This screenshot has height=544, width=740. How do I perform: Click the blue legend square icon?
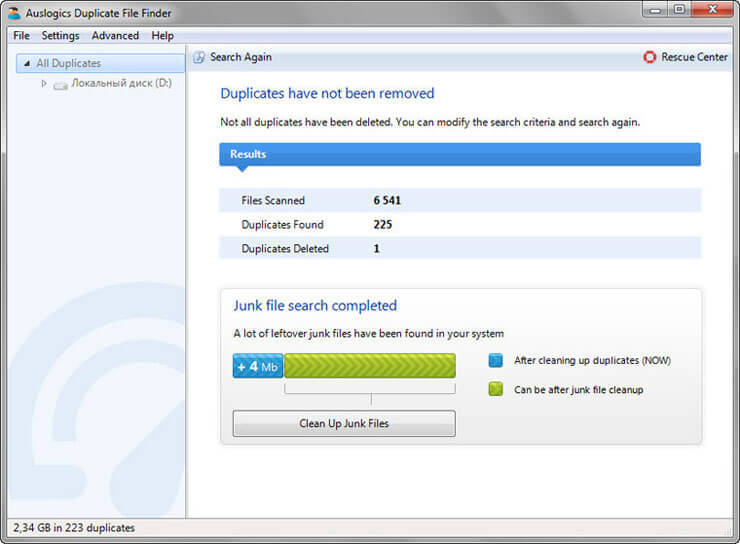tap(496, 361)
